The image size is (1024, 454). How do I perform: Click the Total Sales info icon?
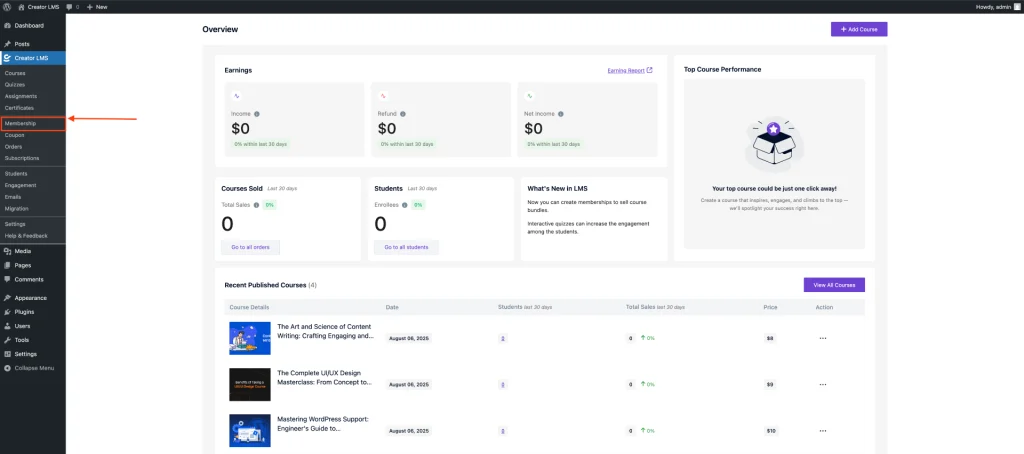(257, 205)
